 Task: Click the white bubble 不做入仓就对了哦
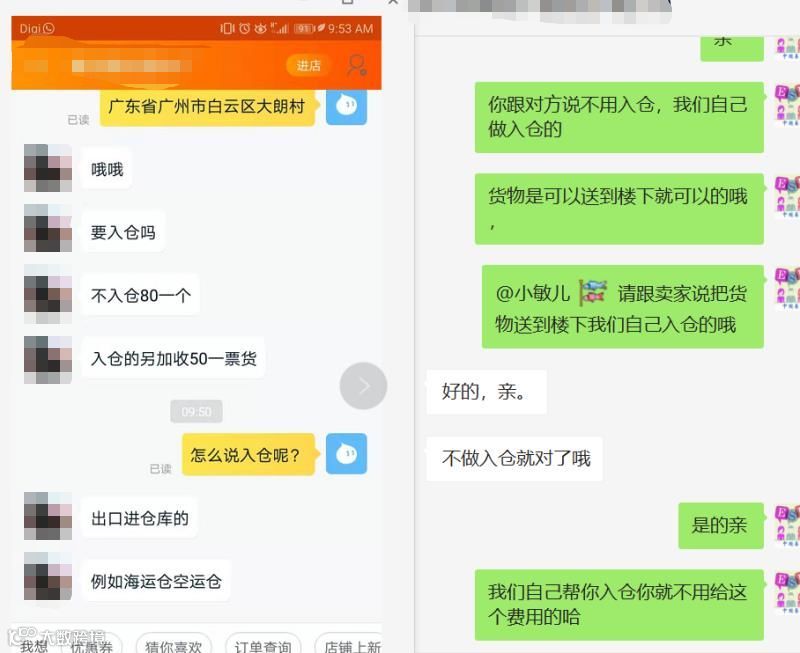click(x=515, y=459)
